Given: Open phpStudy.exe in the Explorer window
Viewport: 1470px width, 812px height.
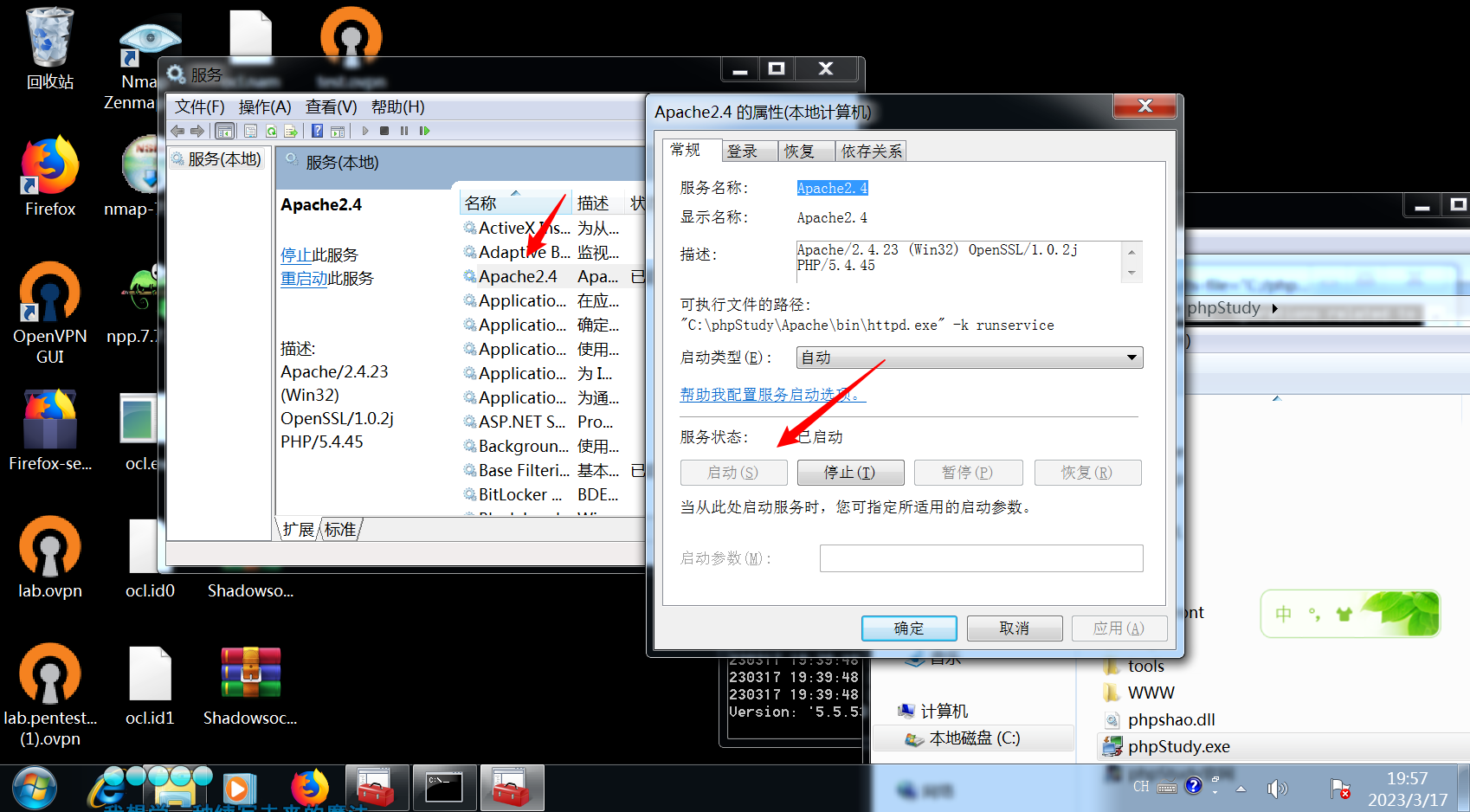Looking at the screenshot, I should (x=1178, y=747).
